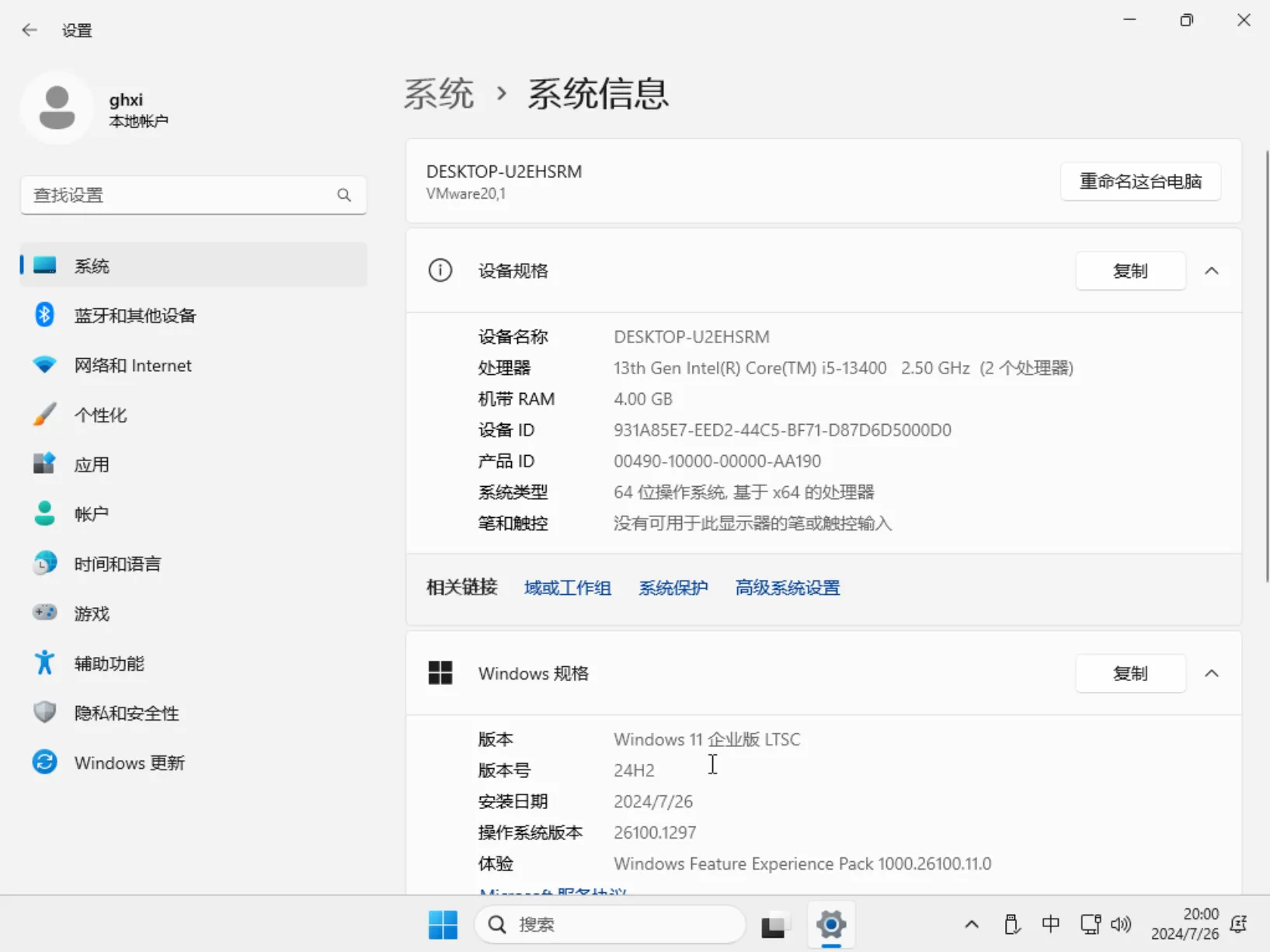Collapse the Windows 规格 section
Image resolution: width=1270 pixels, height=952 pixels.
pyautogui.click(x=1212, y=673)
